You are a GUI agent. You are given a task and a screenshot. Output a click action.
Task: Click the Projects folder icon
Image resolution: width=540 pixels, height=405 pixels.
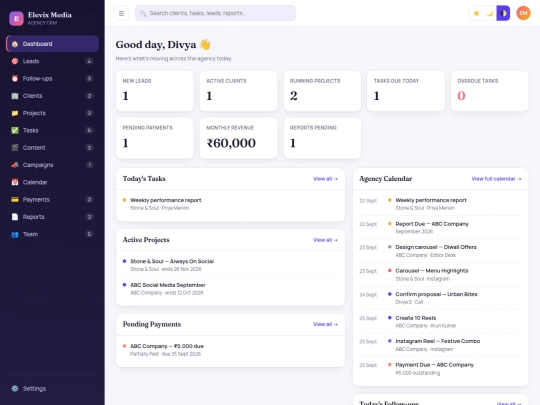tap(15, 113)
